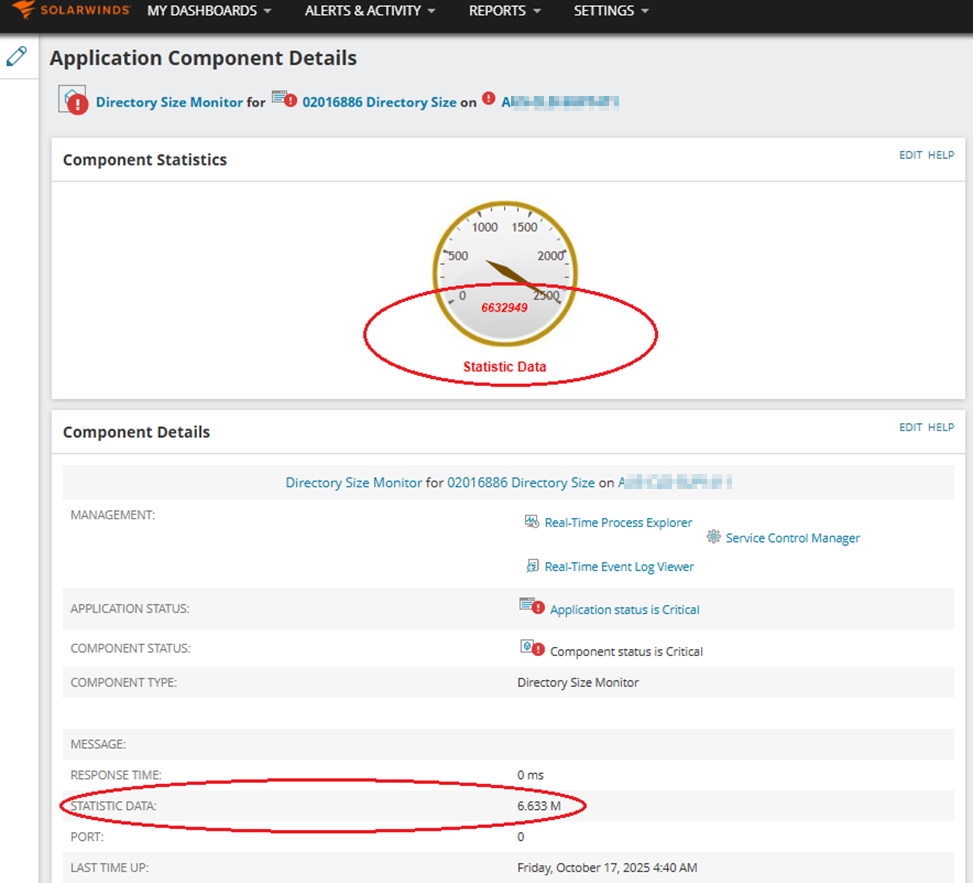The width and height of the screenshot is (973, 883).
Task: Click the Statistic Data gauge
Action: [x=505, y=274]
